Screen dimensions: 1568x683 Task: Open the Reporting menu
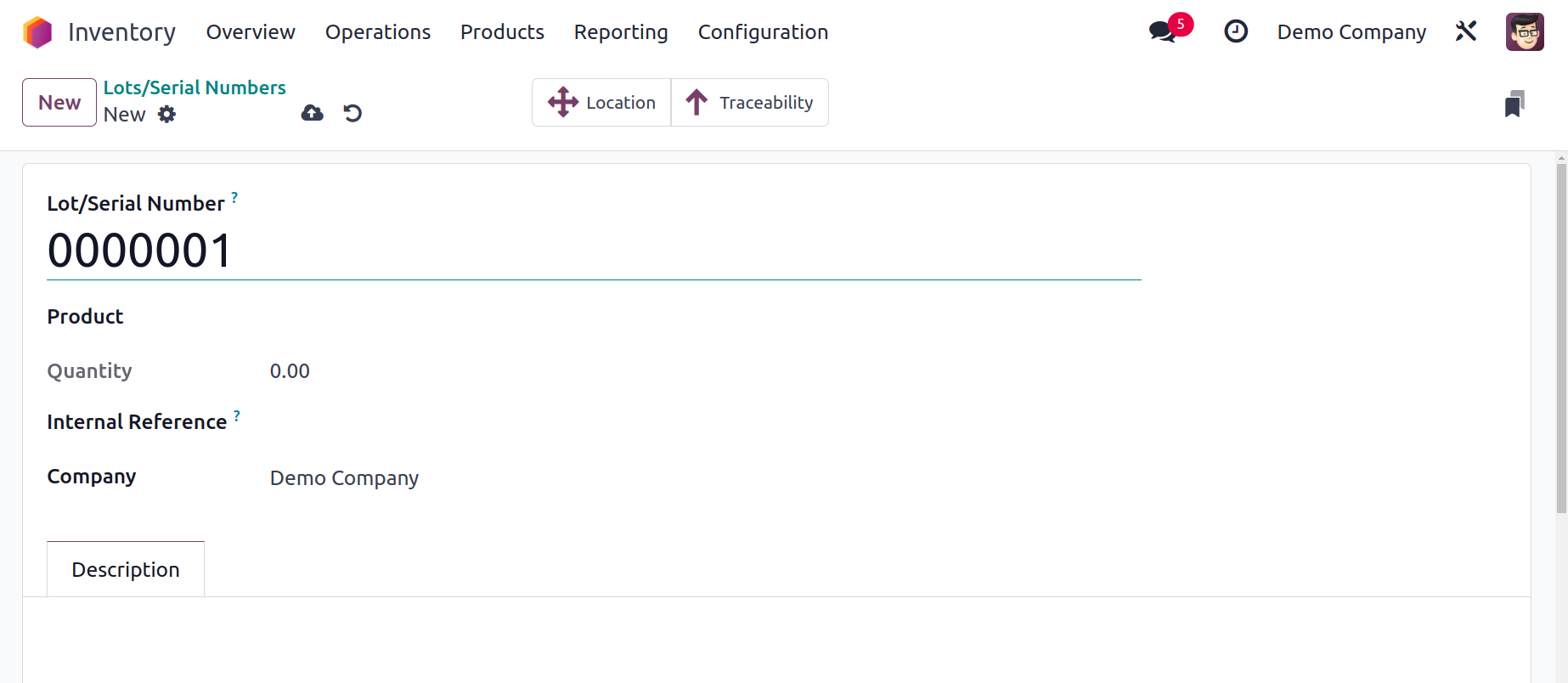(x=621, y=32)
